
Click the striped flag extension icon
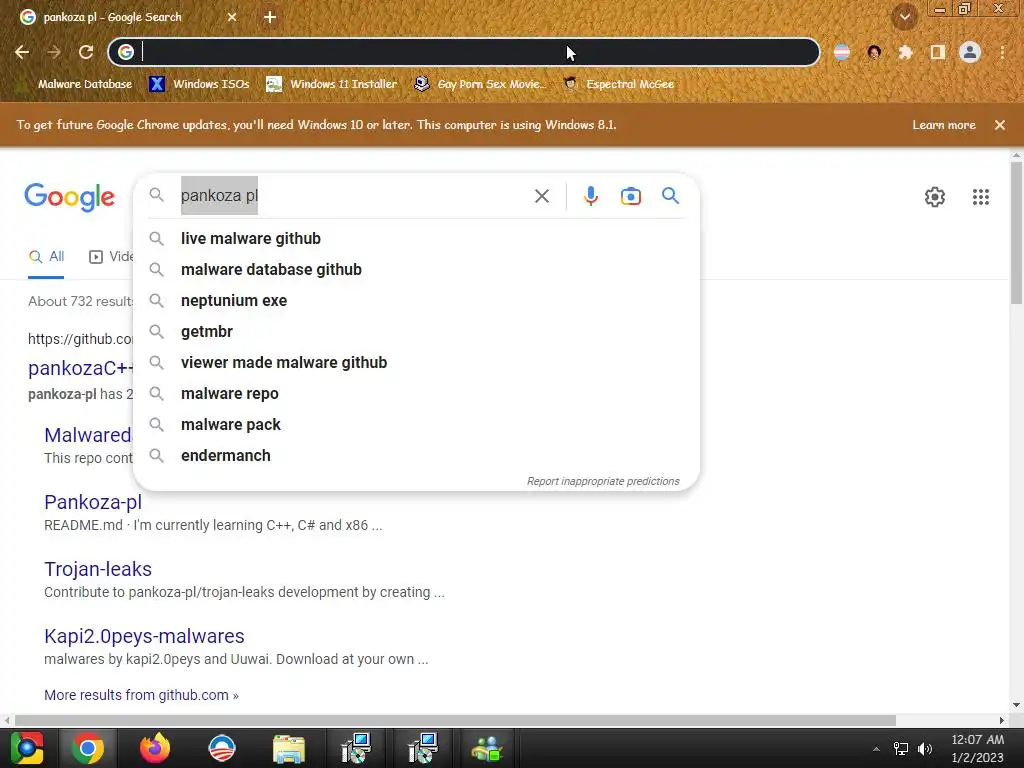click(x=842, y=52)
